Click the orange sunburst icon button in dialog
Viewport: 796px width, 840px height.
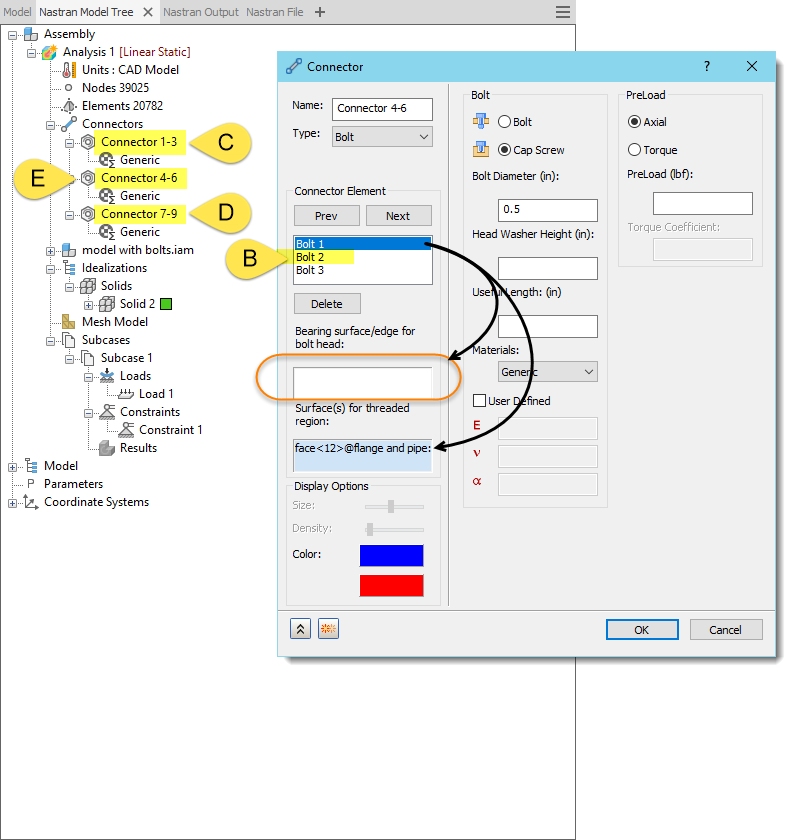(x=328, y=629)
